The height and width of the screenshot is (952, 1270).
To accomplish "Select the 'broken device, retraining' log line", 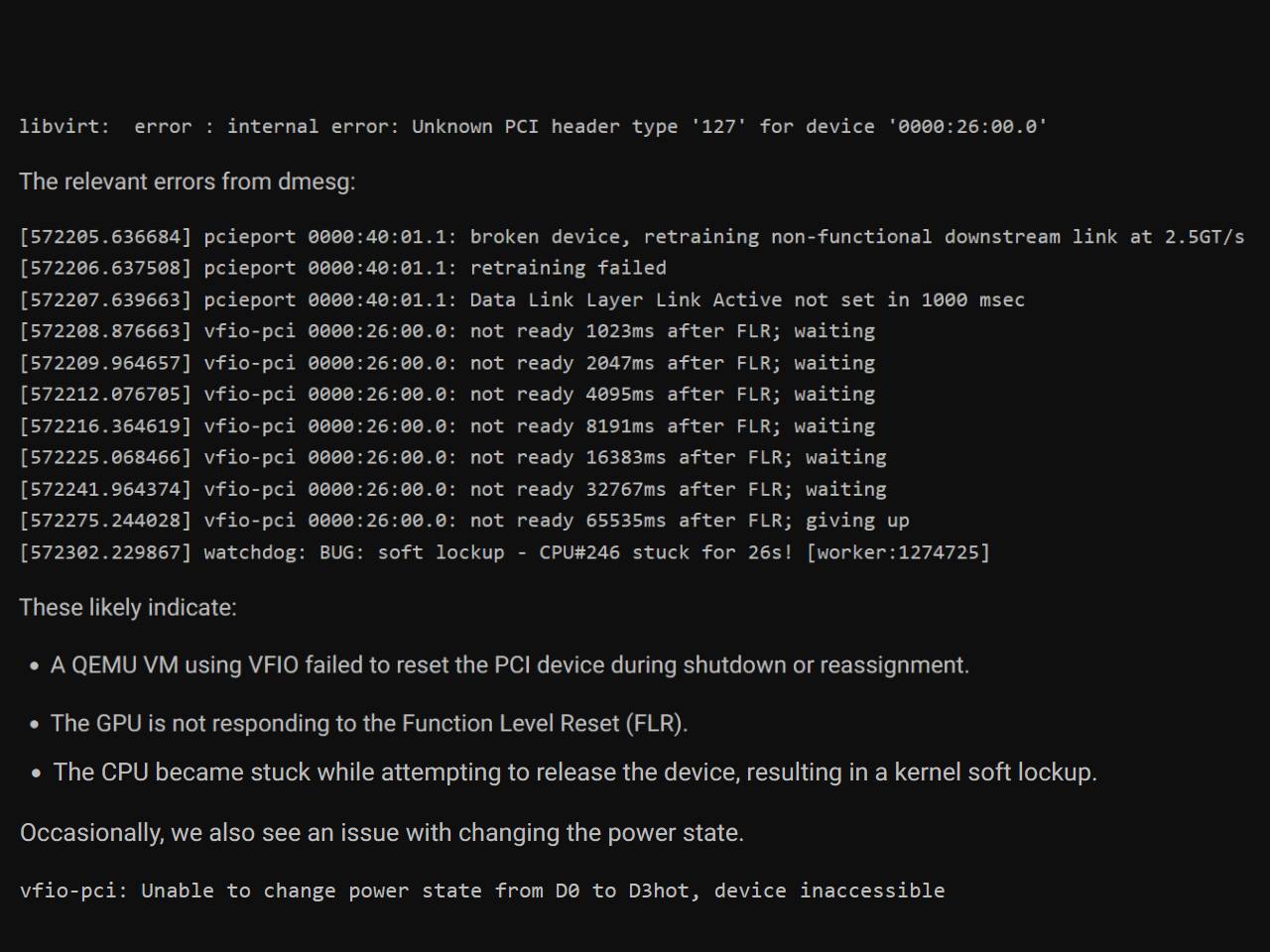I will (x=631, y=237).
